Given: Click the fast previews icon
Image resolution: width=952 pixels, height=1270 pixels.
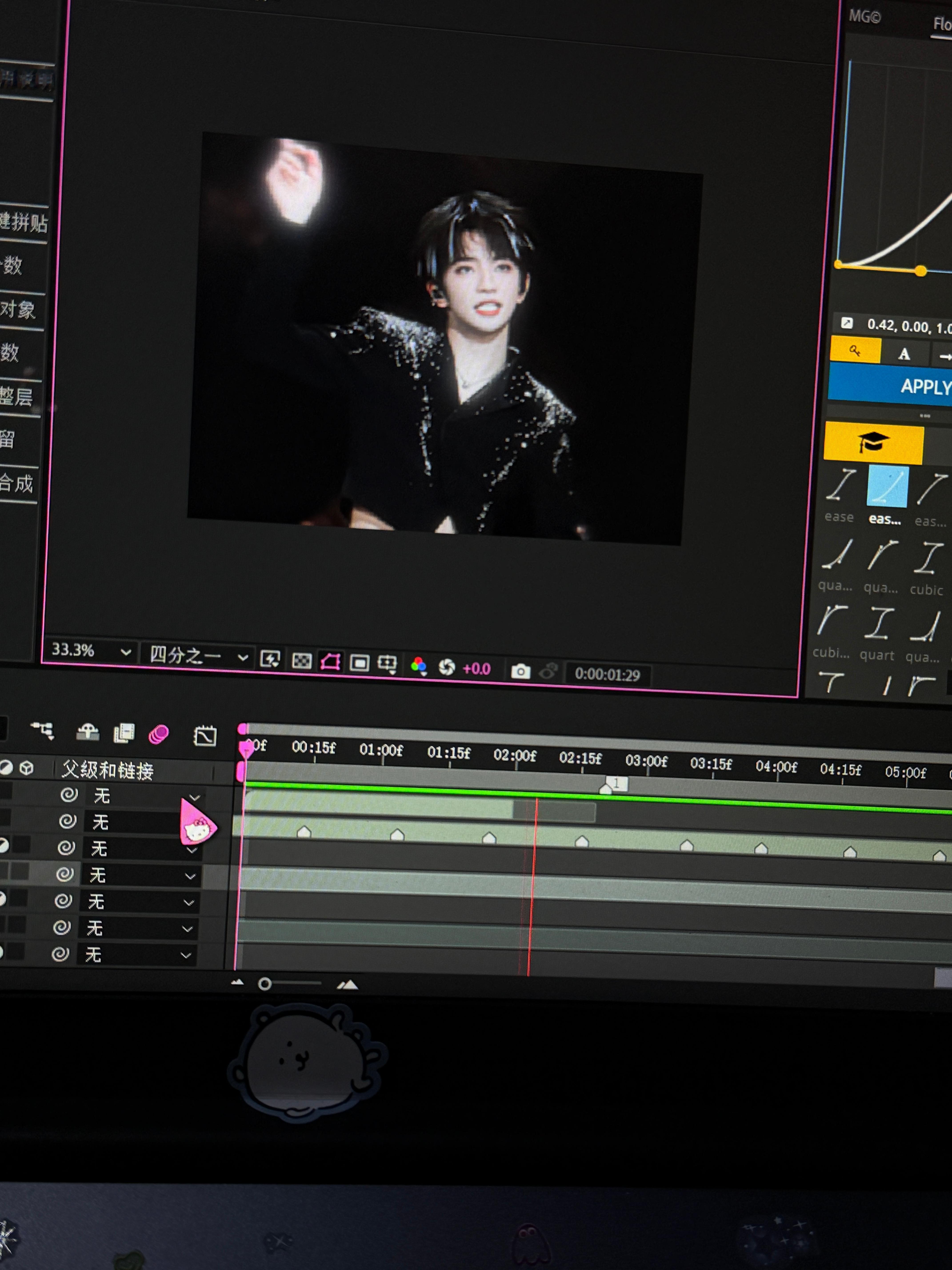Looking at the screenshot, I should [270, 659].
